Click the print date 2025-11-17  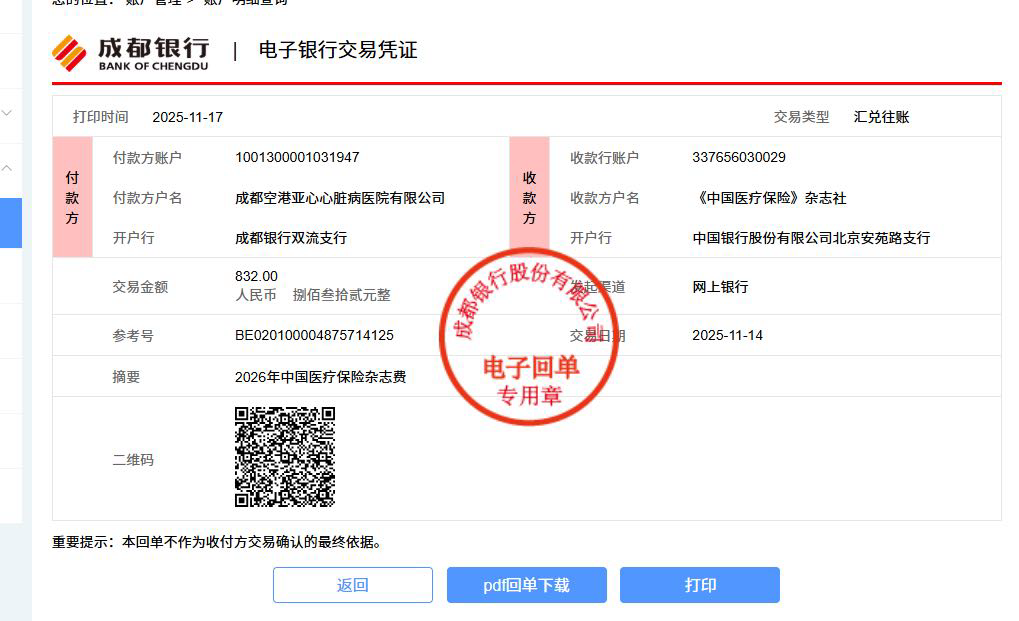[x=187, y=117]
